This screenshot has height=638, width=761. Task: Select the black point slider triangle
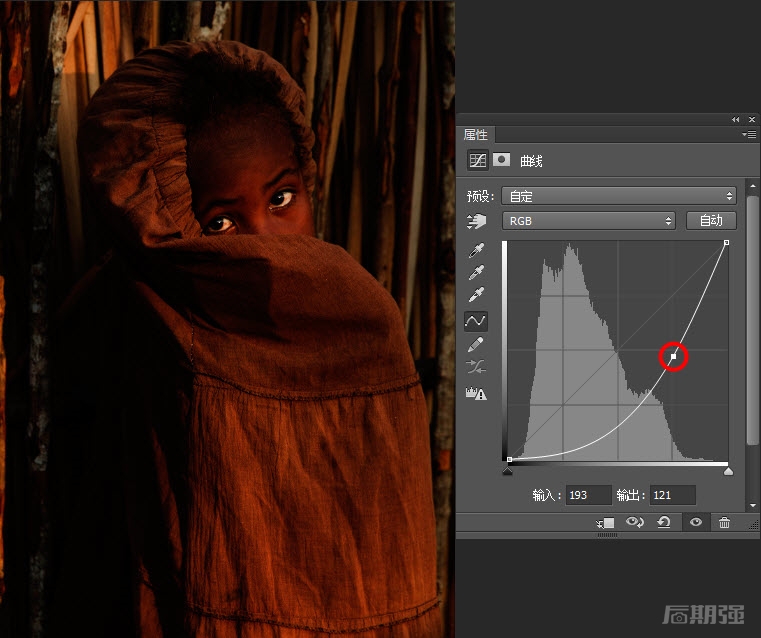coord(508,471)
